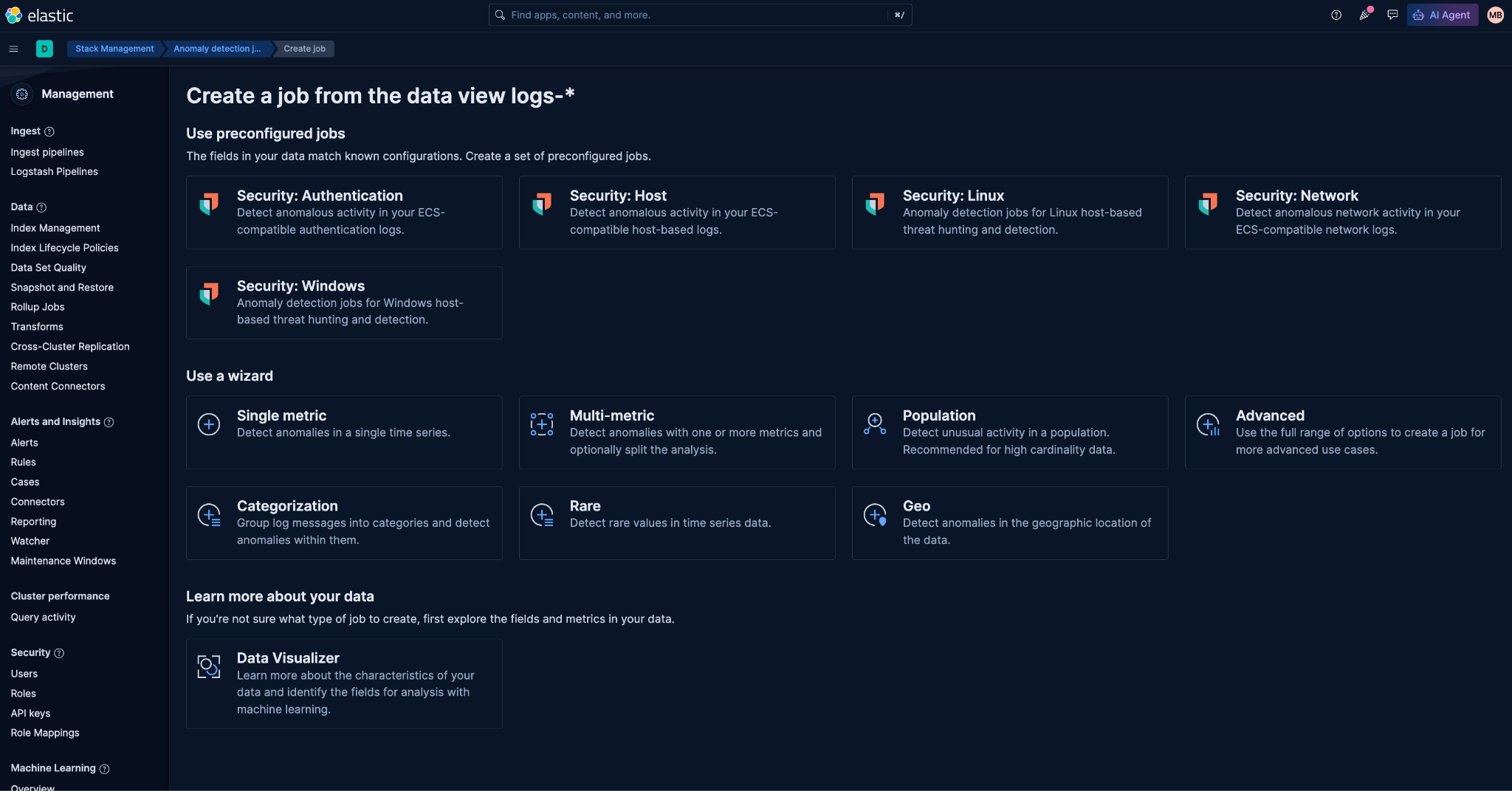Select the Categorization wizard title
Image resolution: width=1512 pixels, height=791 pixels.
click(x=287, y=506)
